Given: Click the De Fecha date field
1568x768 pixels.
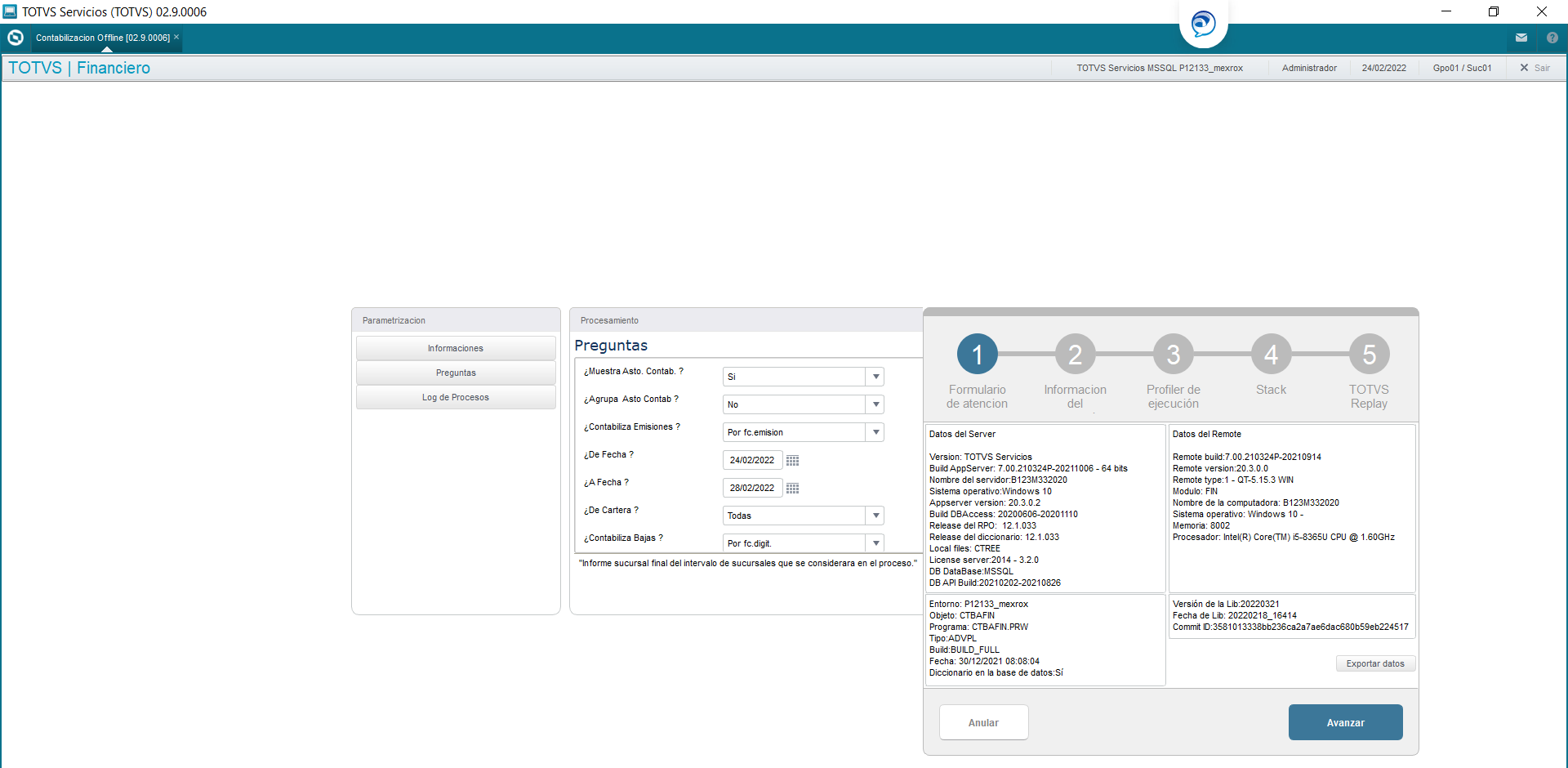Looking at the screenshot, I should coord(752,460).
